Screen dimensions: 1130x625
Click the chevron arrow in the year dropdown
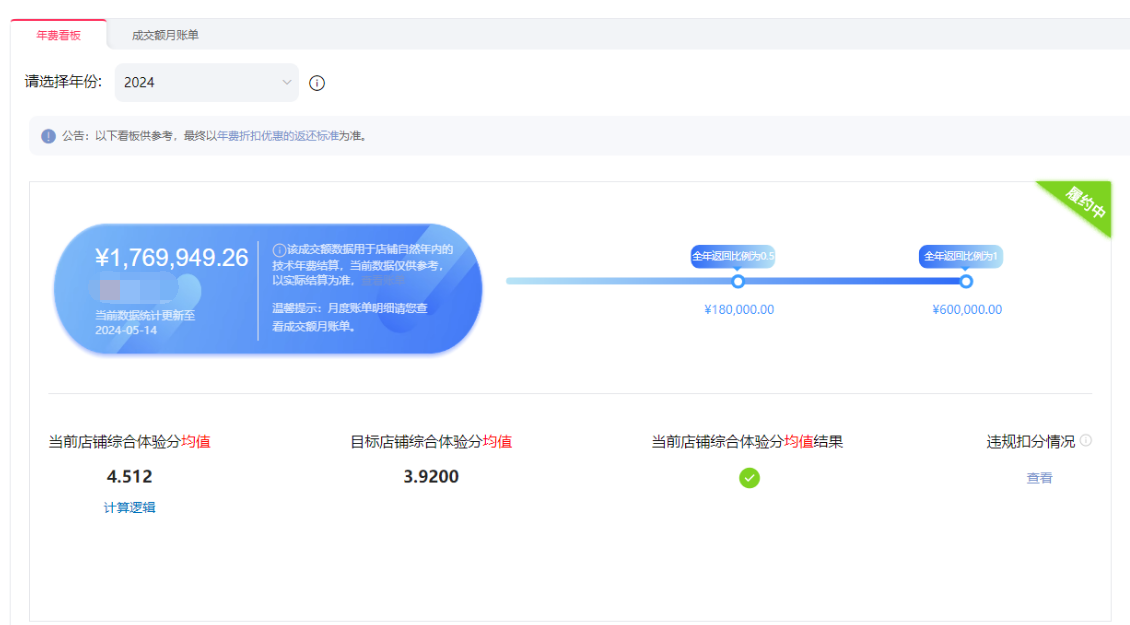click(286, 83)
